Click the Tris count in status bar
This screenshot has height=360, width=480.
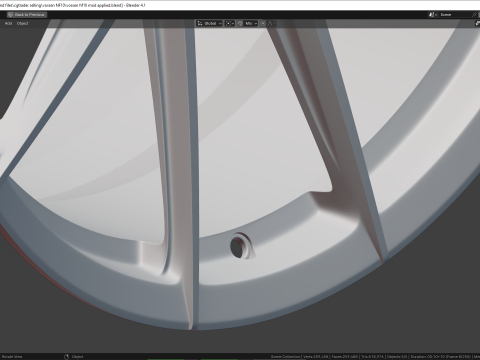point(372,357)
